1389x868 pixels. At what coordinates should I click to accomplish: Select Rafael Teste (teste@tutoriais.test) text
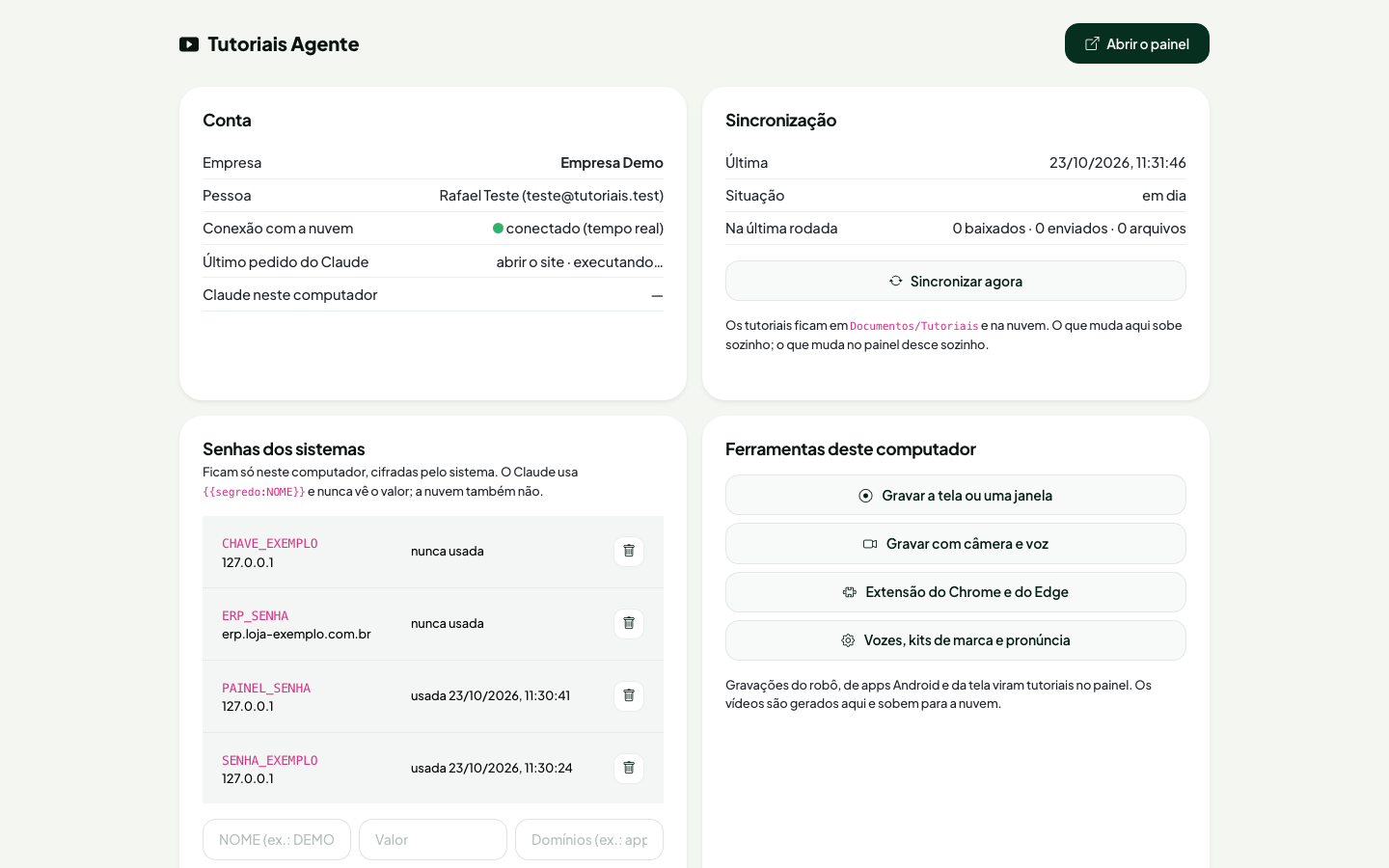[552, 196]
